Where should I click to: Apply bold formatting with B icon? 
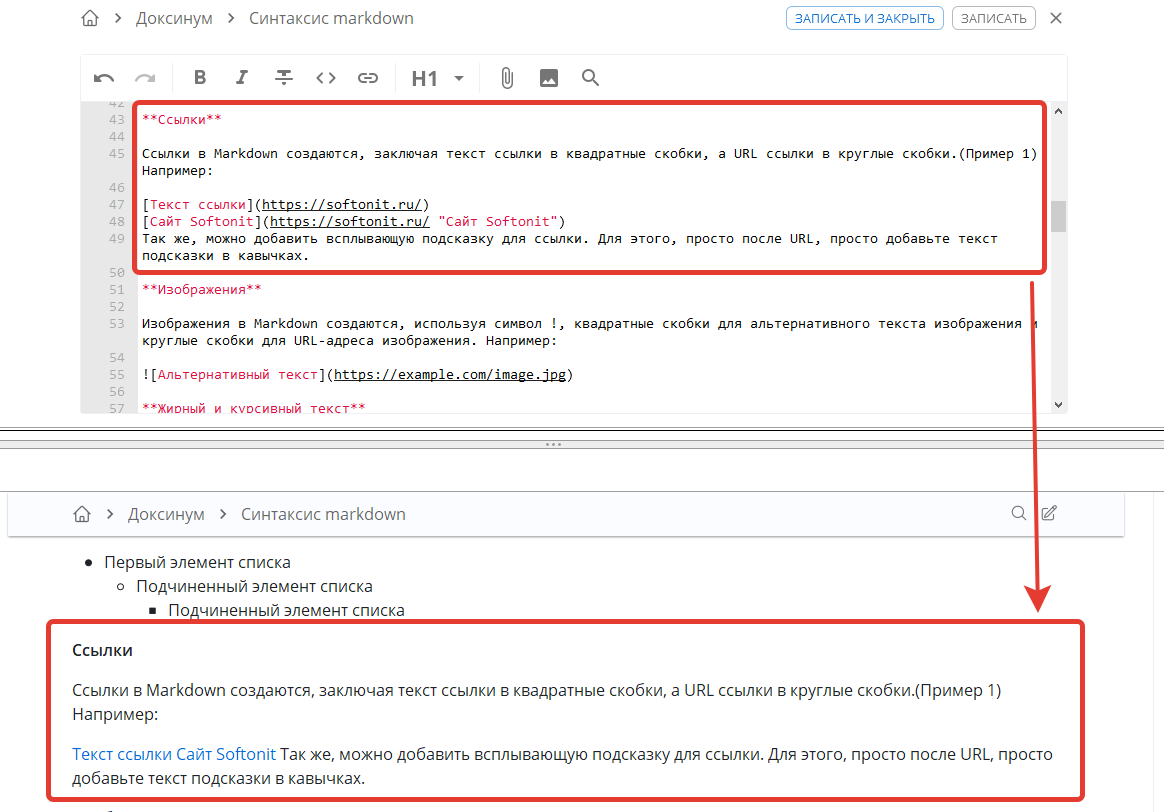click(200, 78)
